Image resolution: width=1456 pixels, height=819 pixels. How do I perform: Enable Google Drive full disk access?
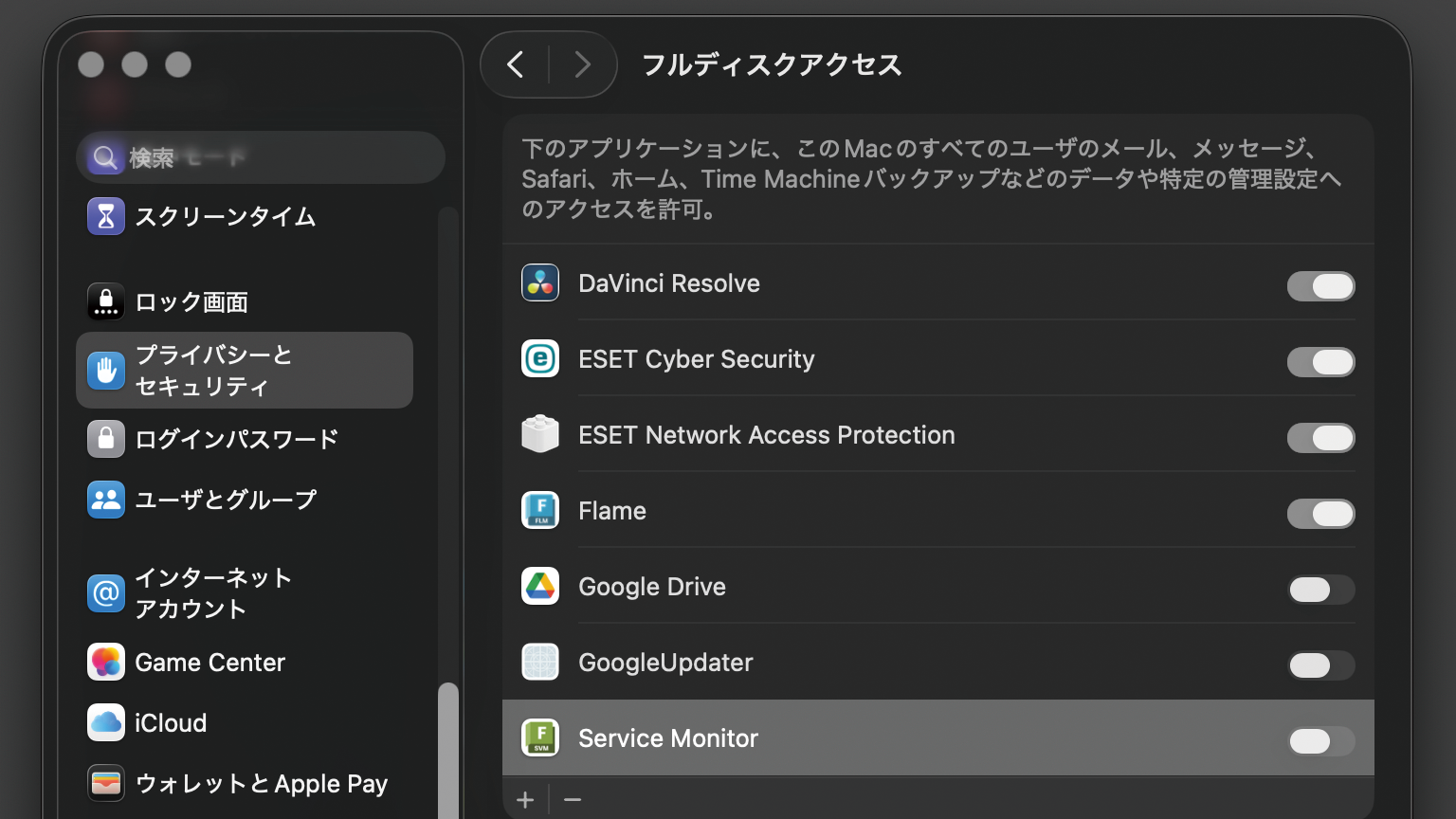point(1320,590)
